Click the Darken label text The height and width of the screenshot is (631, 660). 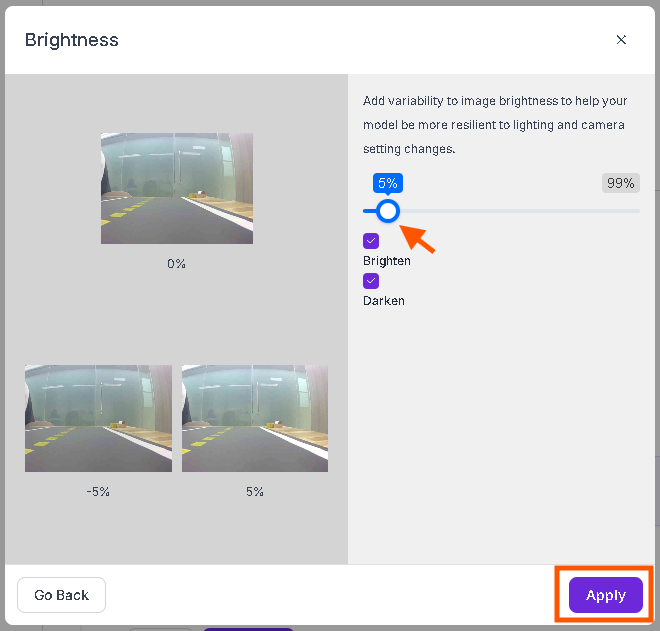(383, 301)
